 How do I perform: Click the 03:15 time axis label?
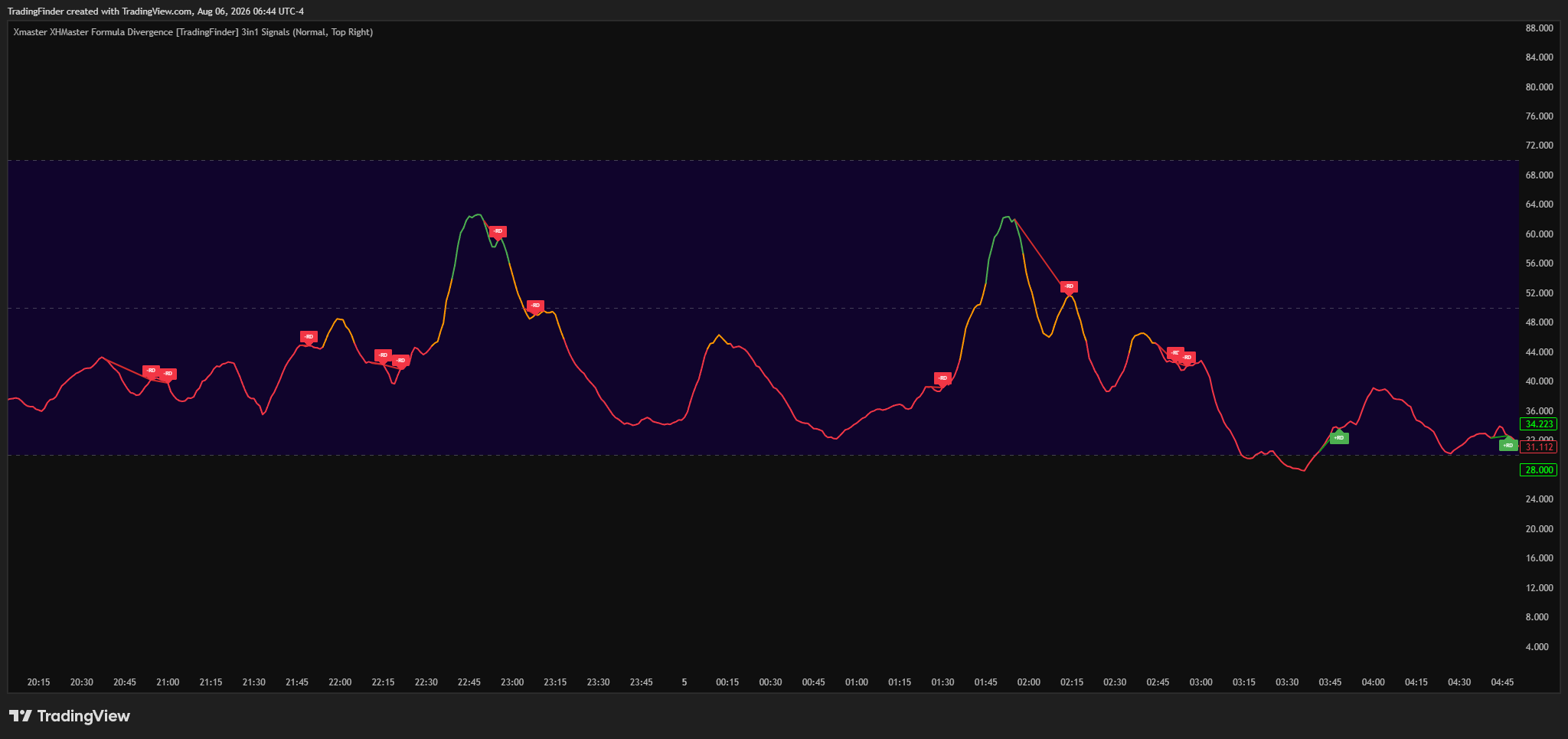[1244, 682]
